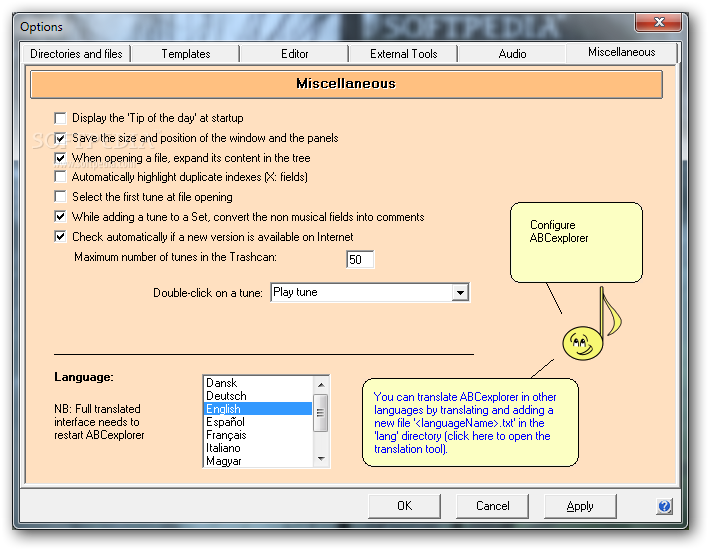Select the Miscellaneous tab
Screen dimensions: 709x550
coord(621,52)
